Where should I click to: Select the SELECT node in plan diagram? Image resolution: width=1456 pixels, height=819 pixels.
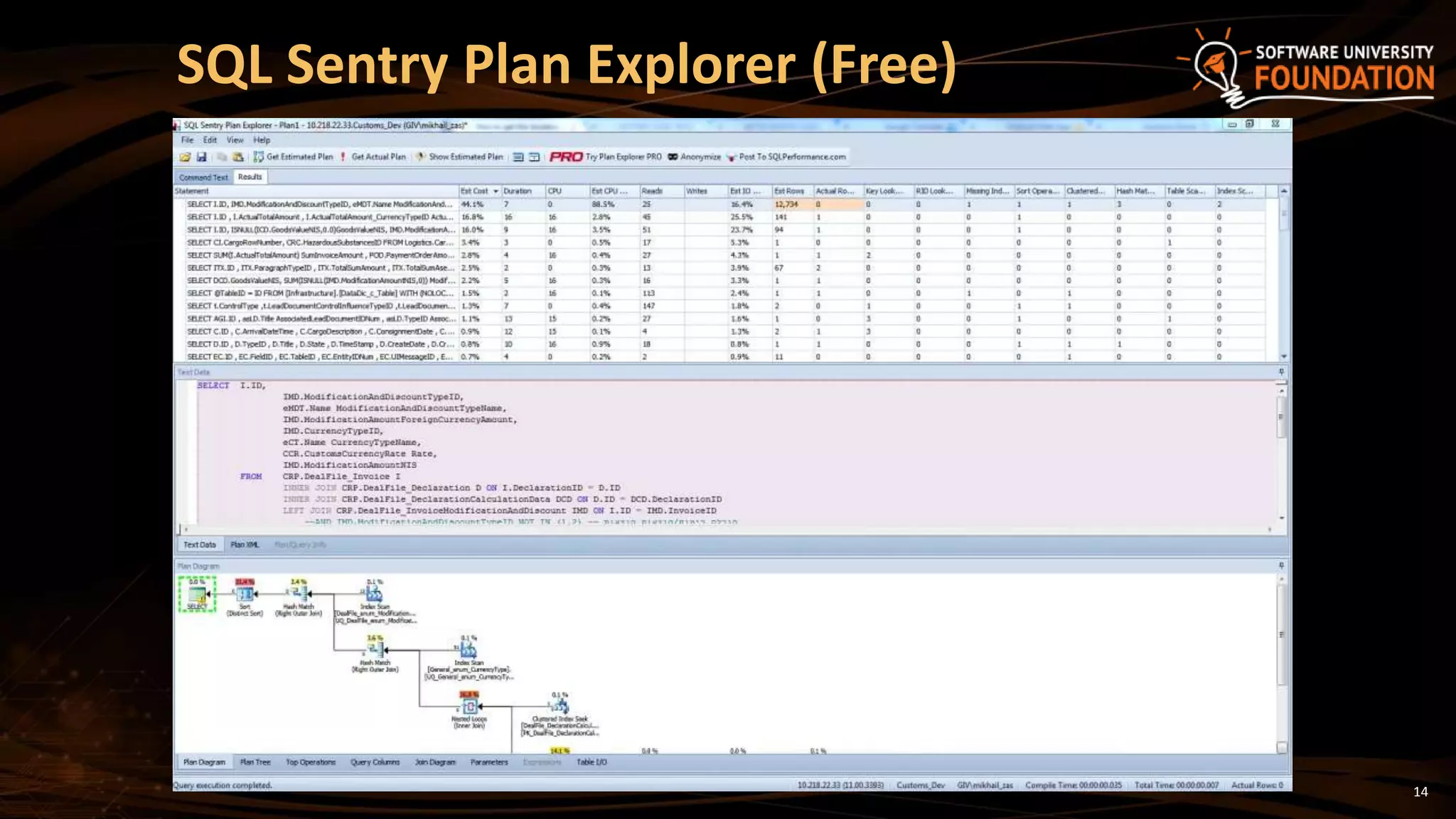197,594
